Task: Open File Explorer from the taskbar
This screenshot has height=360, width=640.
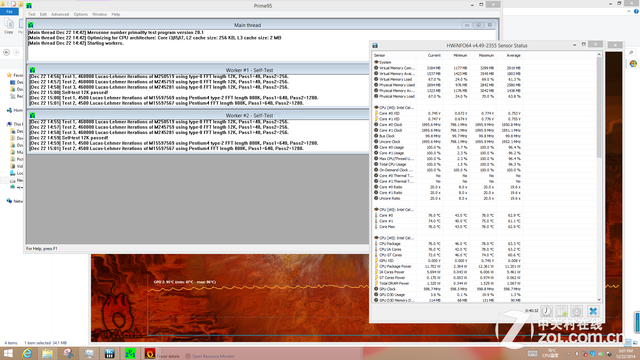Action: [47, 353]
